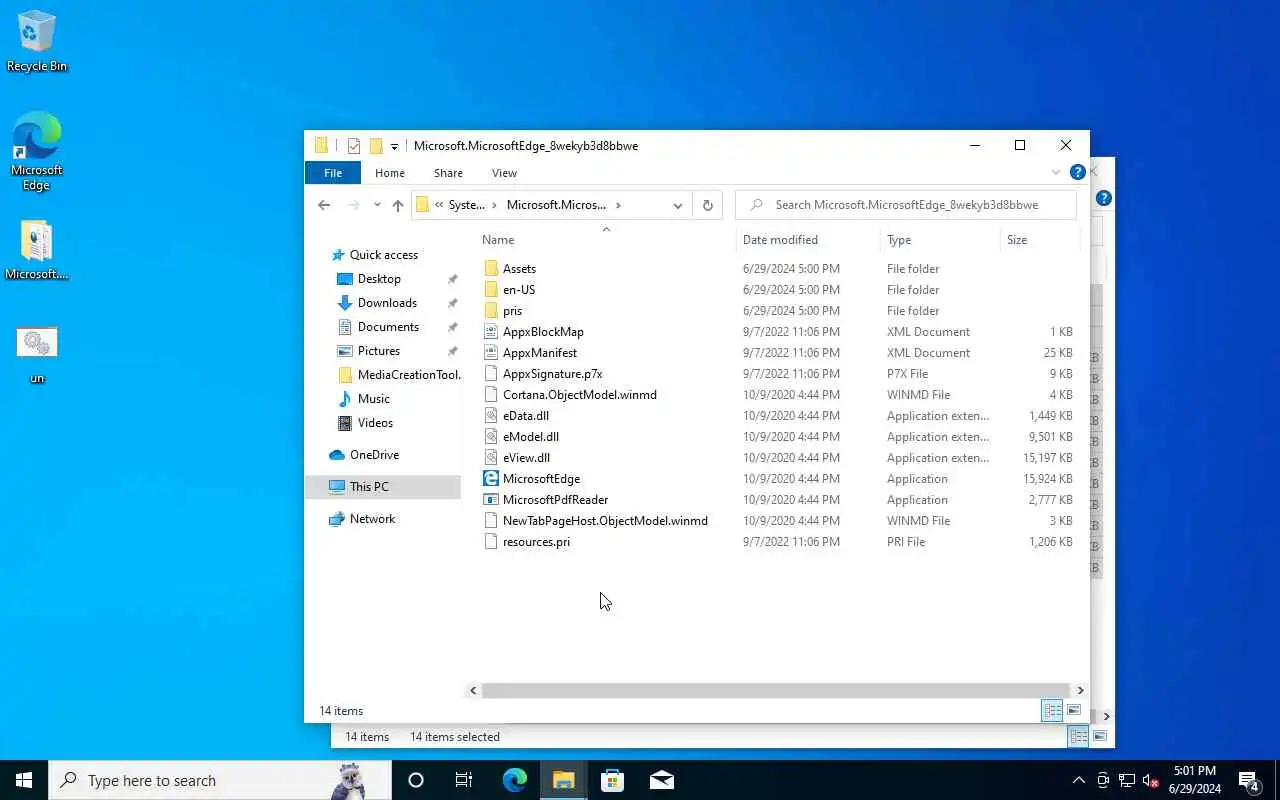Select the AppxManifest XML file

539,353
